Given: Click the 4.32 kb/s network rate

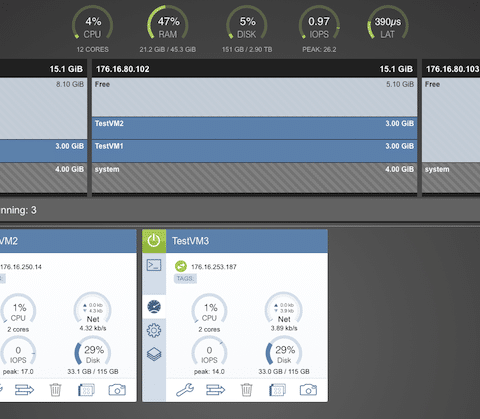Looking at the screenshot, I should 93,328.
